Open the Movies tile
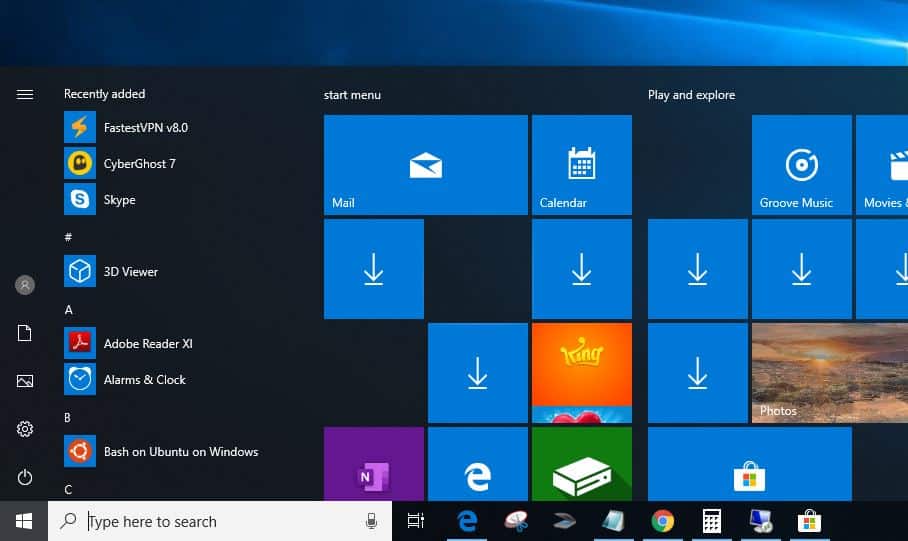The width and height of the screenshot is (908, 541). 882,165
